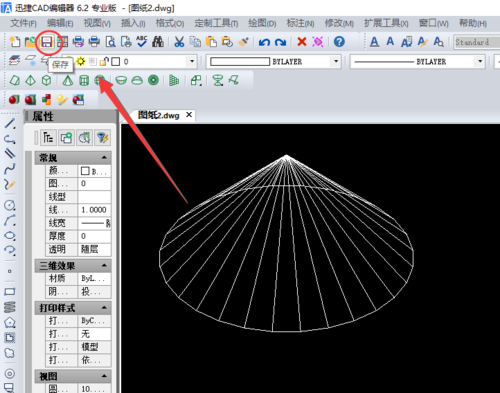500x393 pixels.
Task: Select the 3D cone tool
Action: (x=68, y=80)
